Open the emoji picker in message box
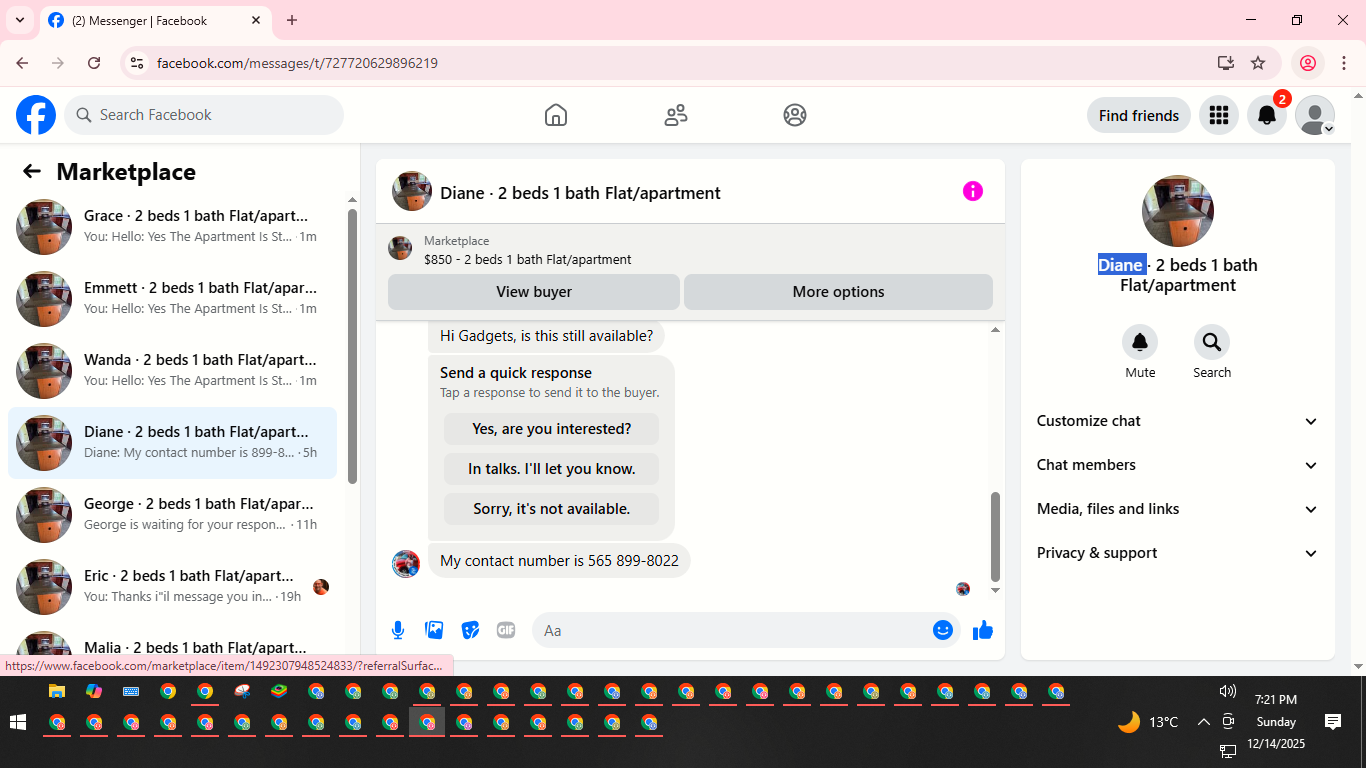Image resolution: width=1366 pixels, height=768 pixels. pyautogui.click(x=942, y=630)
